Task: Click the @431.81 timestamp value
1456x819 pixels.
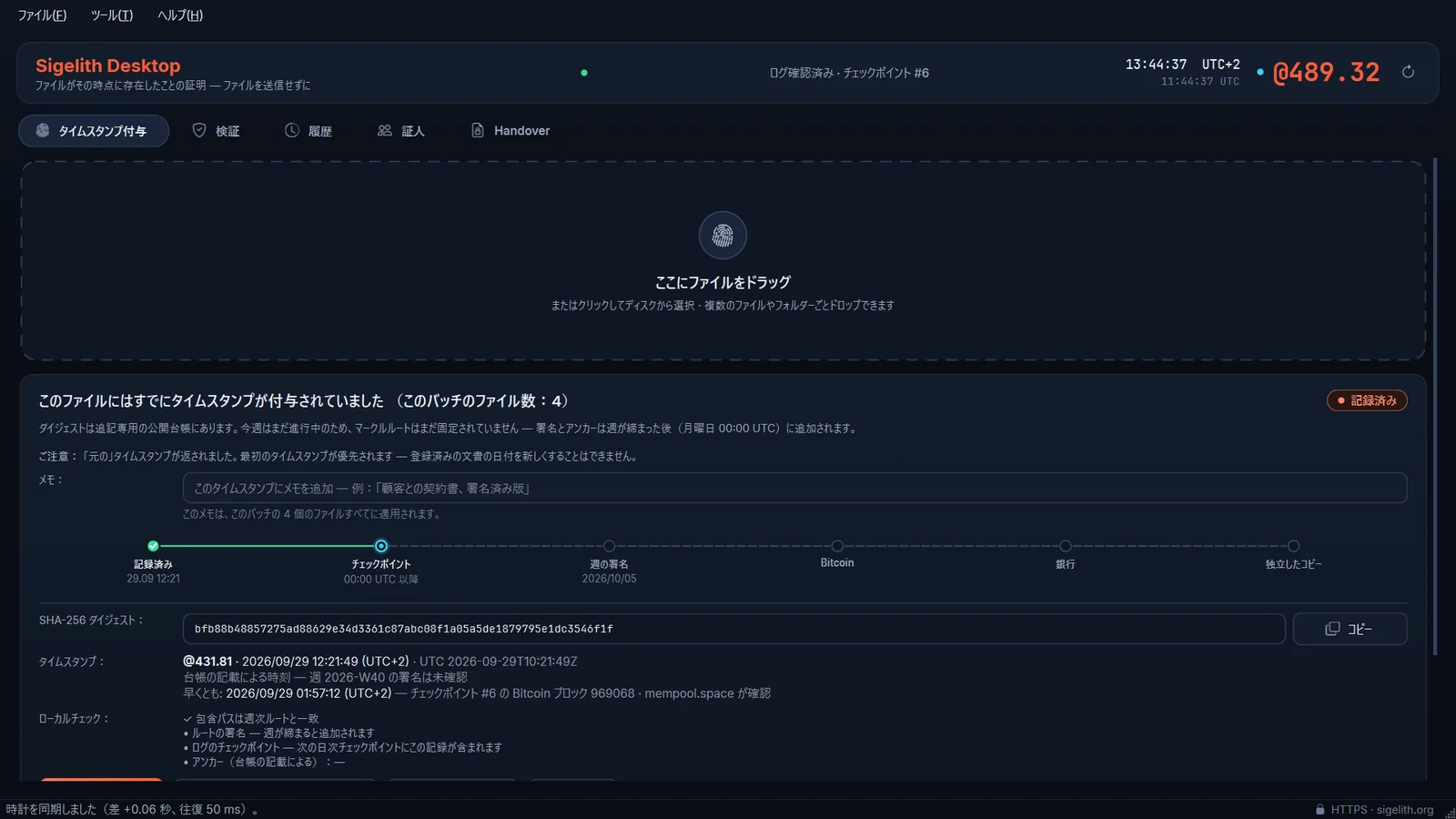Action: coord(207,662)
